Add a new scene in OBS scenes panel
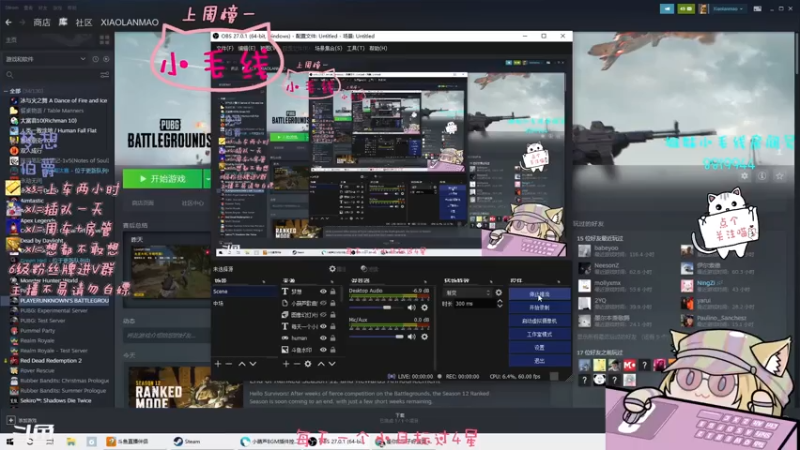The image size is (800, 450). tap(218, 364)
